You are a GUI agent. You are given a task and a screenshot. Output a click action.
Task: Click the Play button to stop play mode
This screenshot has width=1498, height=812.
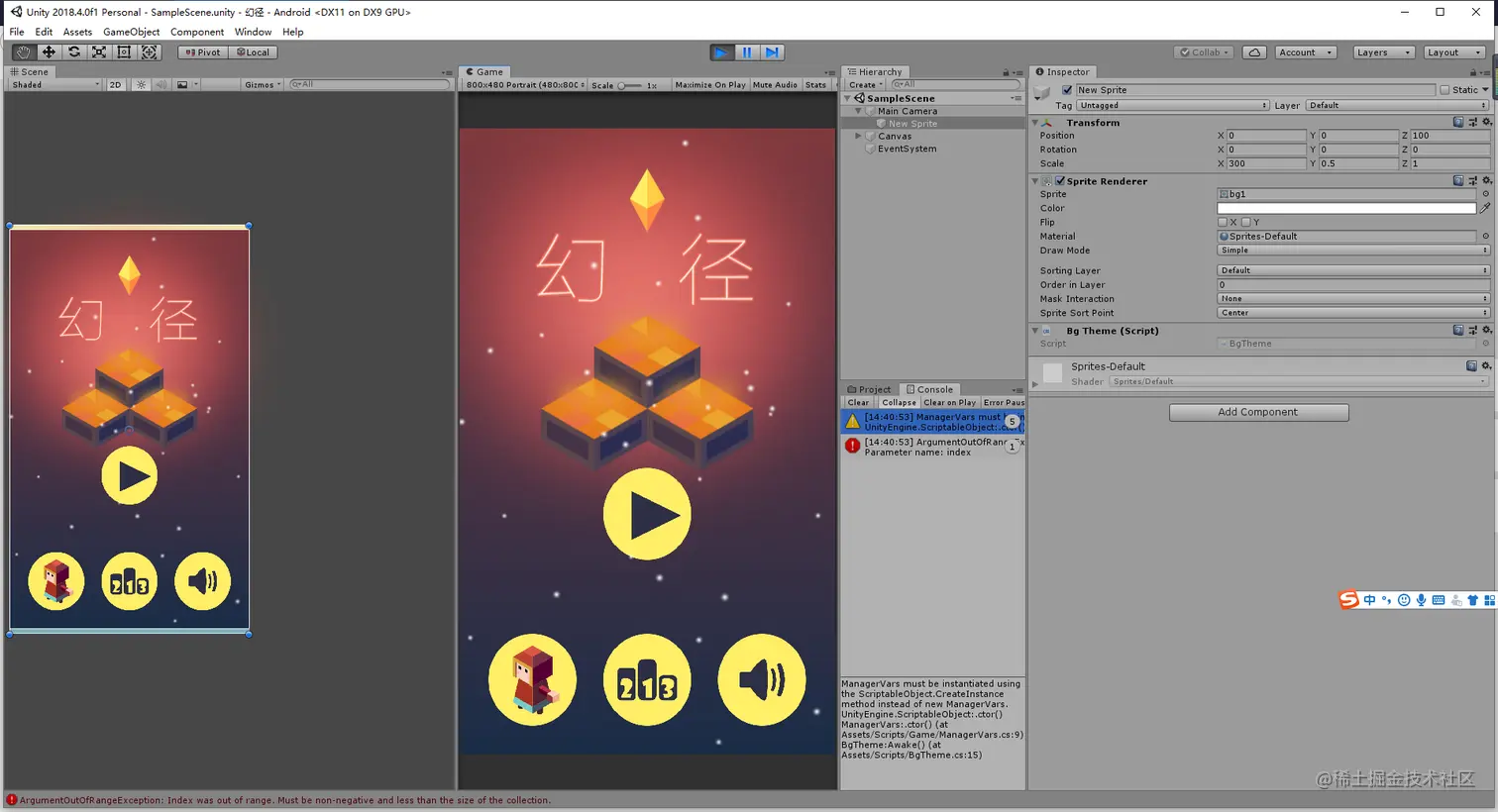click(722, 52)
